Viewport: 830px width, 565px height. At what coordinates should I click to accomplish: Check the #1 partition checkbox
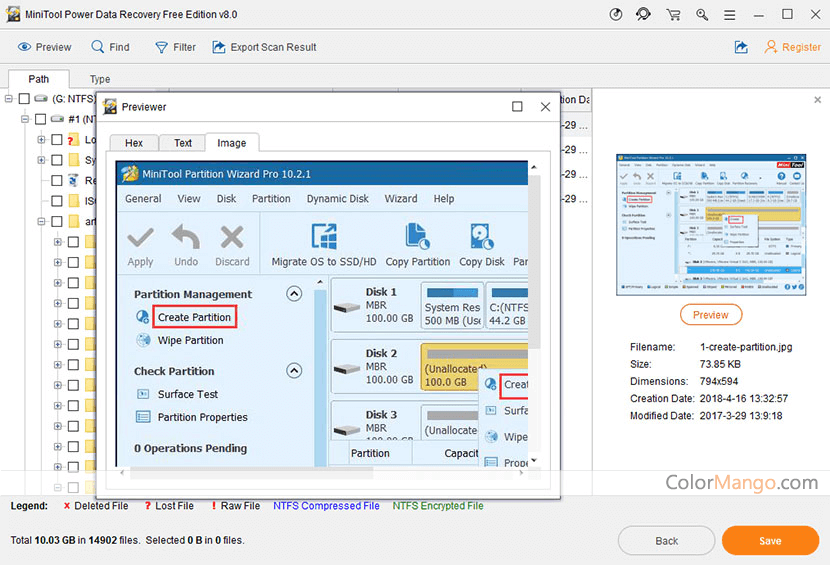pos(40,119)
